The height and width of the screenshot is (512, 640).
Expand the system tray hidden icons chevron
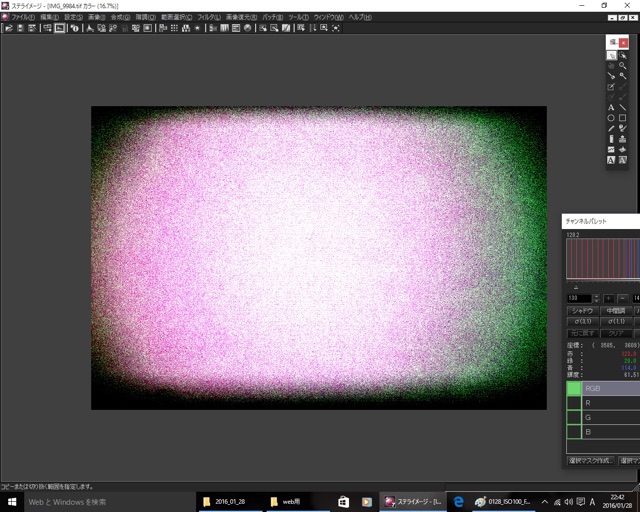click(544, 501)
